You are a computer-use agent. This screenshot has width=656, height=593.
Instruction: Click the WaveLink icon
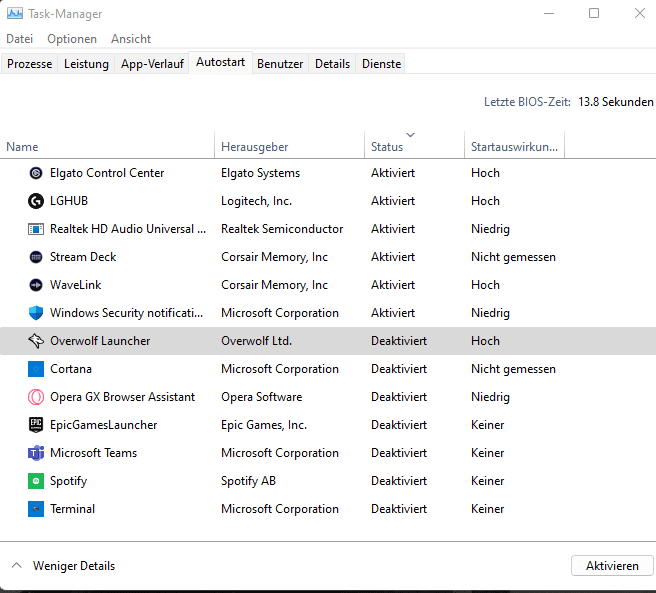pyautogui.click(x=36, y=285)
